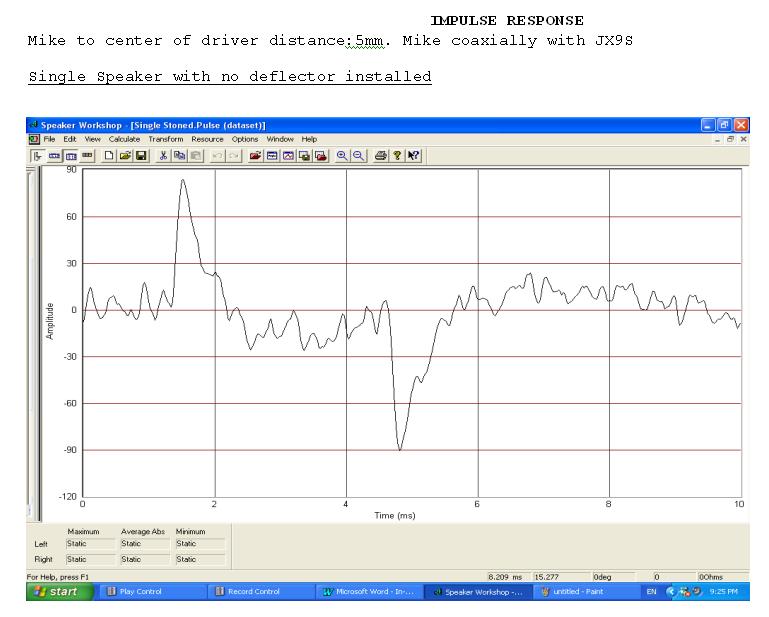Viewport: 769px width, 617px height.
Task: Click the chart window icon in the toolbar
Action: (288, 156)
